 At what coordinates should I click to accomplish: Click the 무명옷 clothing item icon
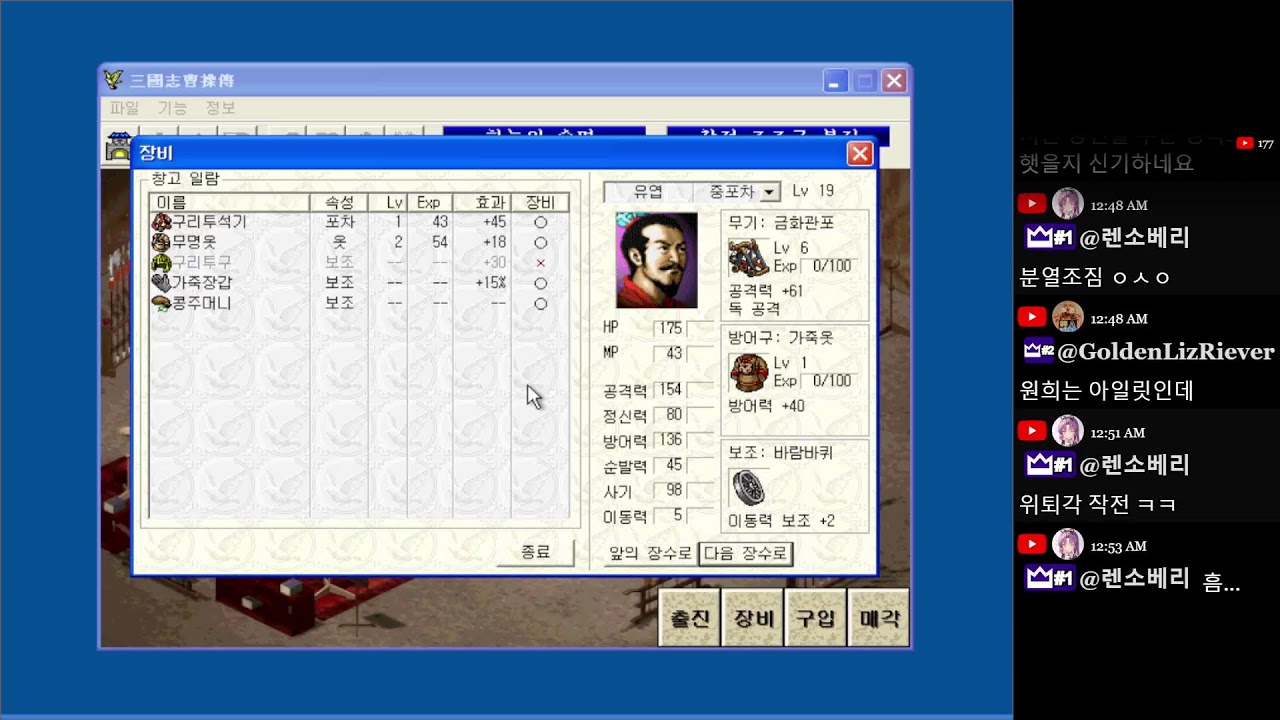[x=160, y=242]
